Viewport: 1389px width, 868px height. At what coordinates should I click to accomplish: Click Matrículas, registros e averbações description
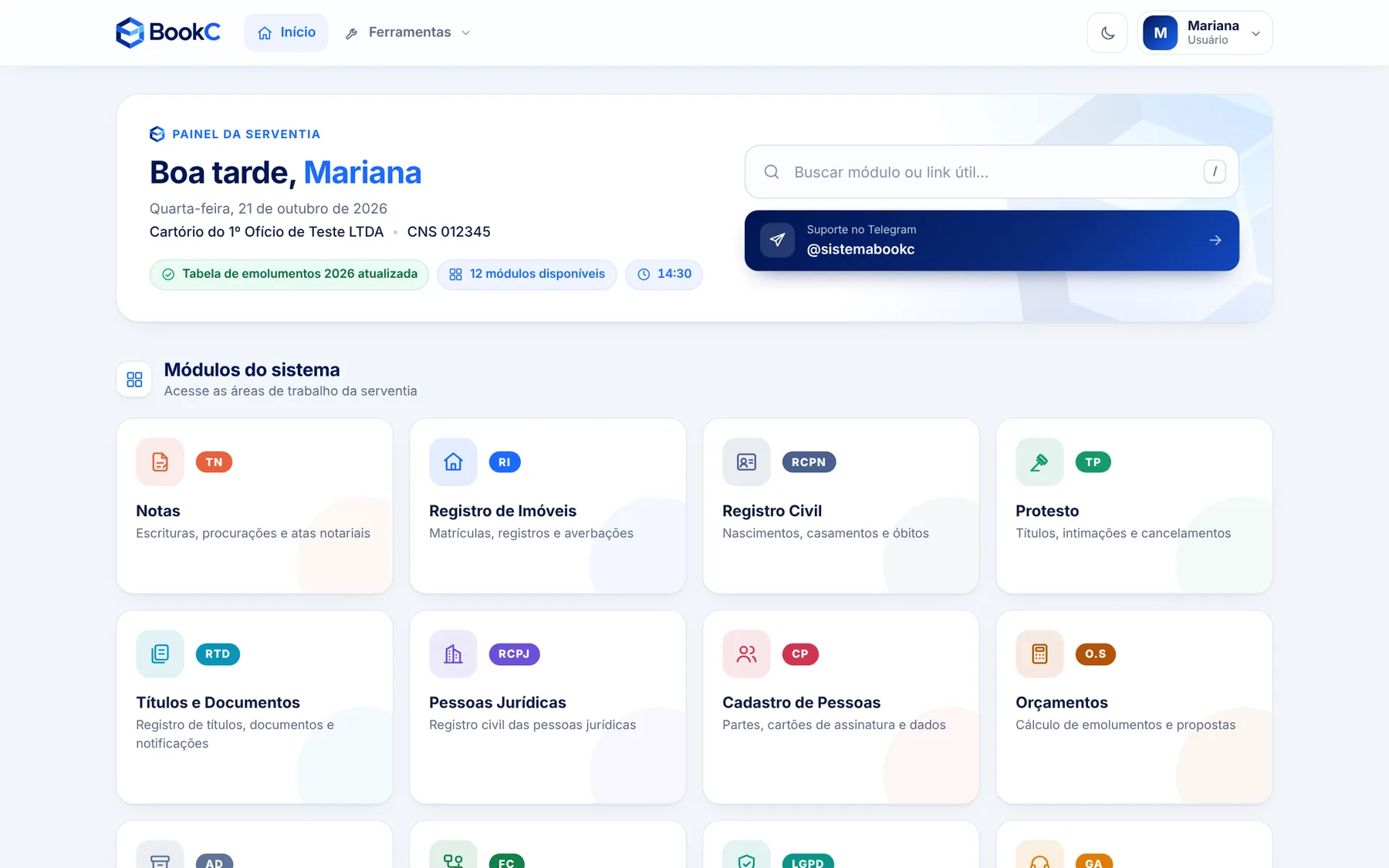click(x=531, y=533)
